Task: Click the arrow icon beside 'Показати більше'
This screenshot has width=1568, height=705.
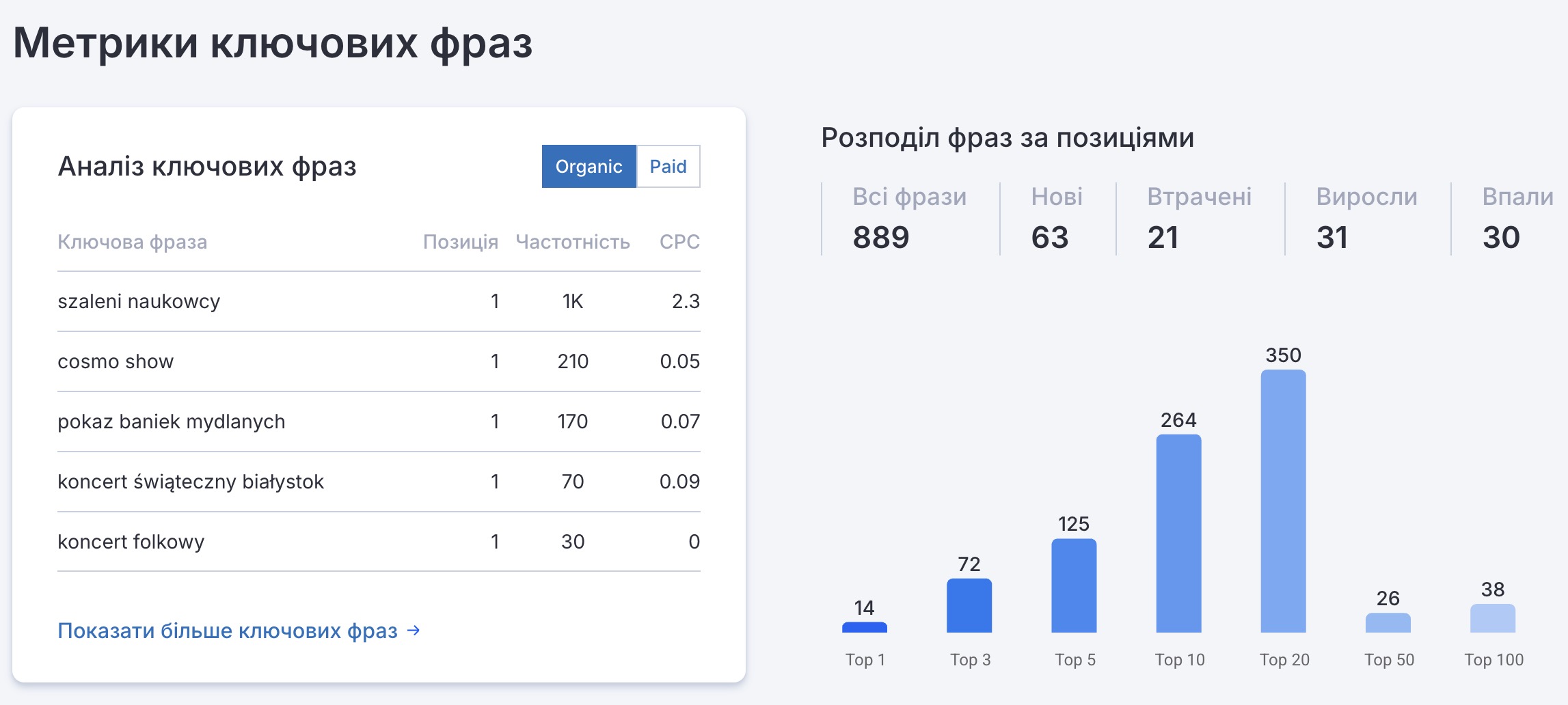Action: 414,630
